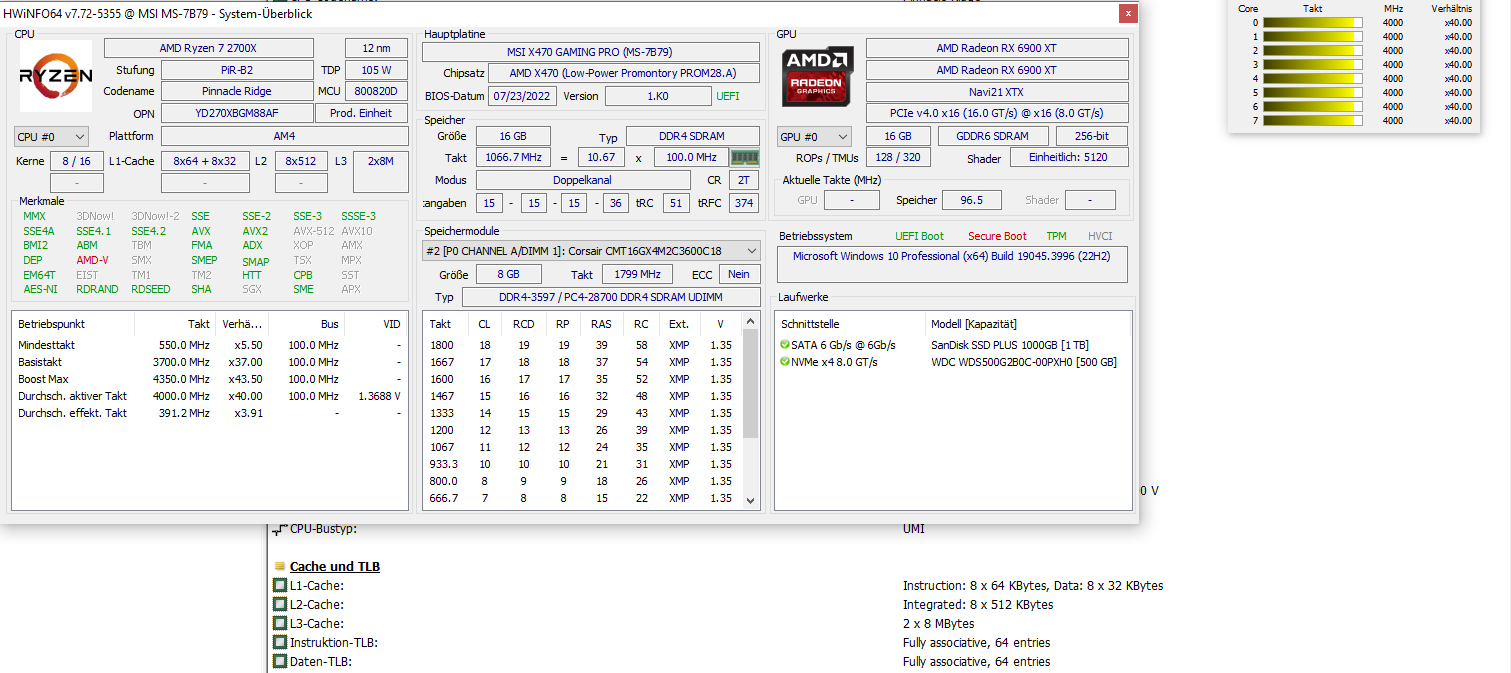
Task: Click the Doppelkanal mode field
Action: 582,180
